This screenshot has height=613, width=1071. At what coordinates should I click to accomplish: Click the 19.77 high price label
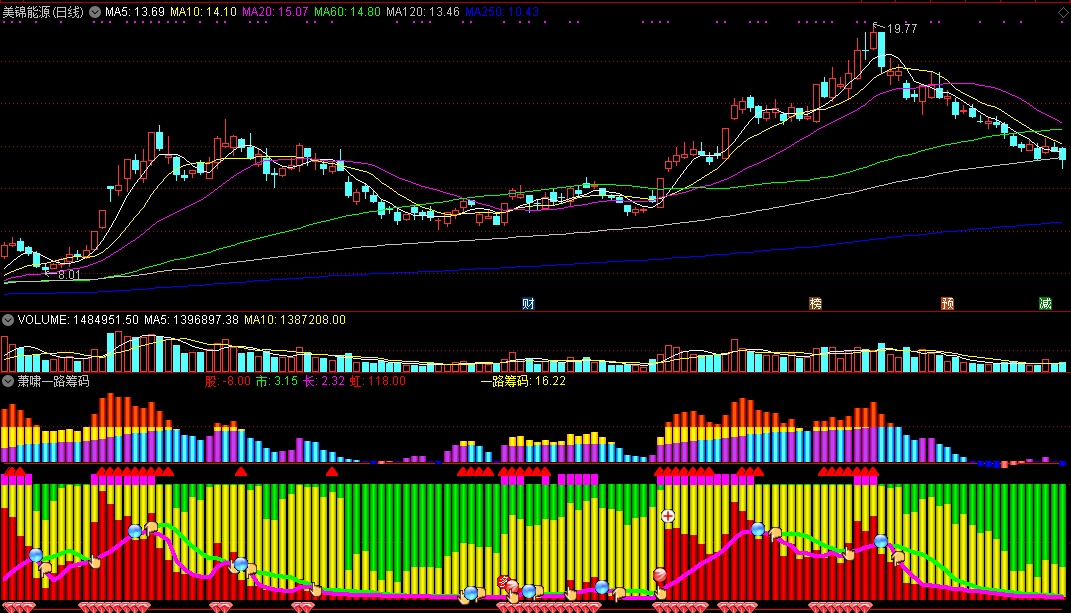pyautogui.click(x=902, y=29)
